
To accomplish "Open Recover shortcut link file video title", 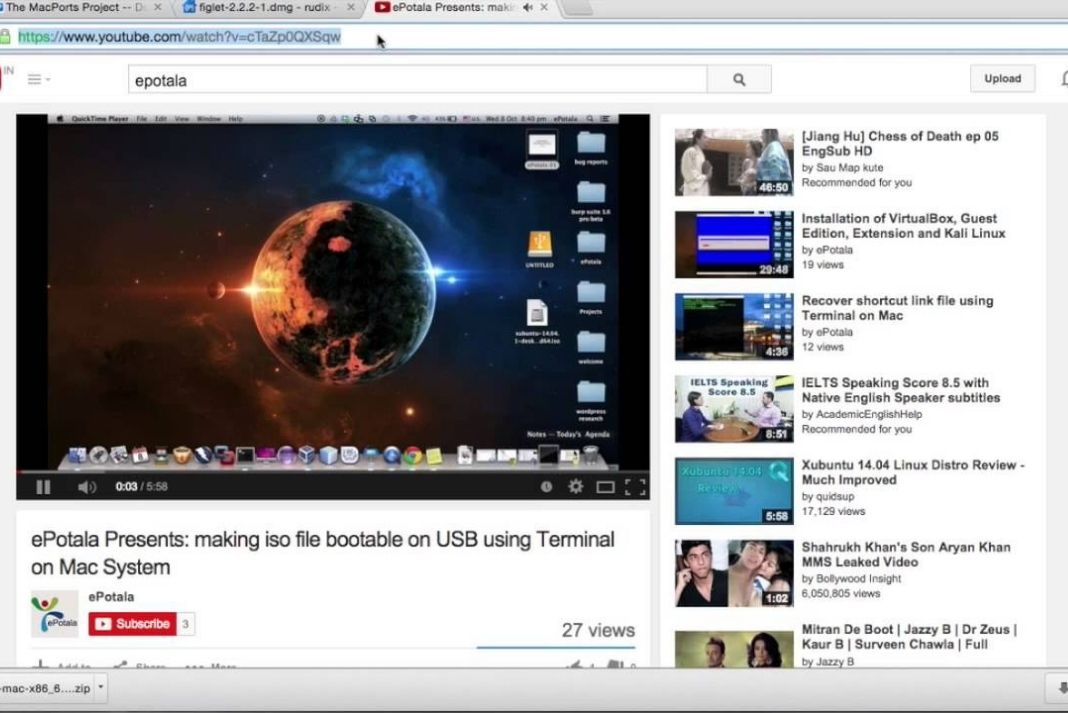I will click(x=897, y=308).
